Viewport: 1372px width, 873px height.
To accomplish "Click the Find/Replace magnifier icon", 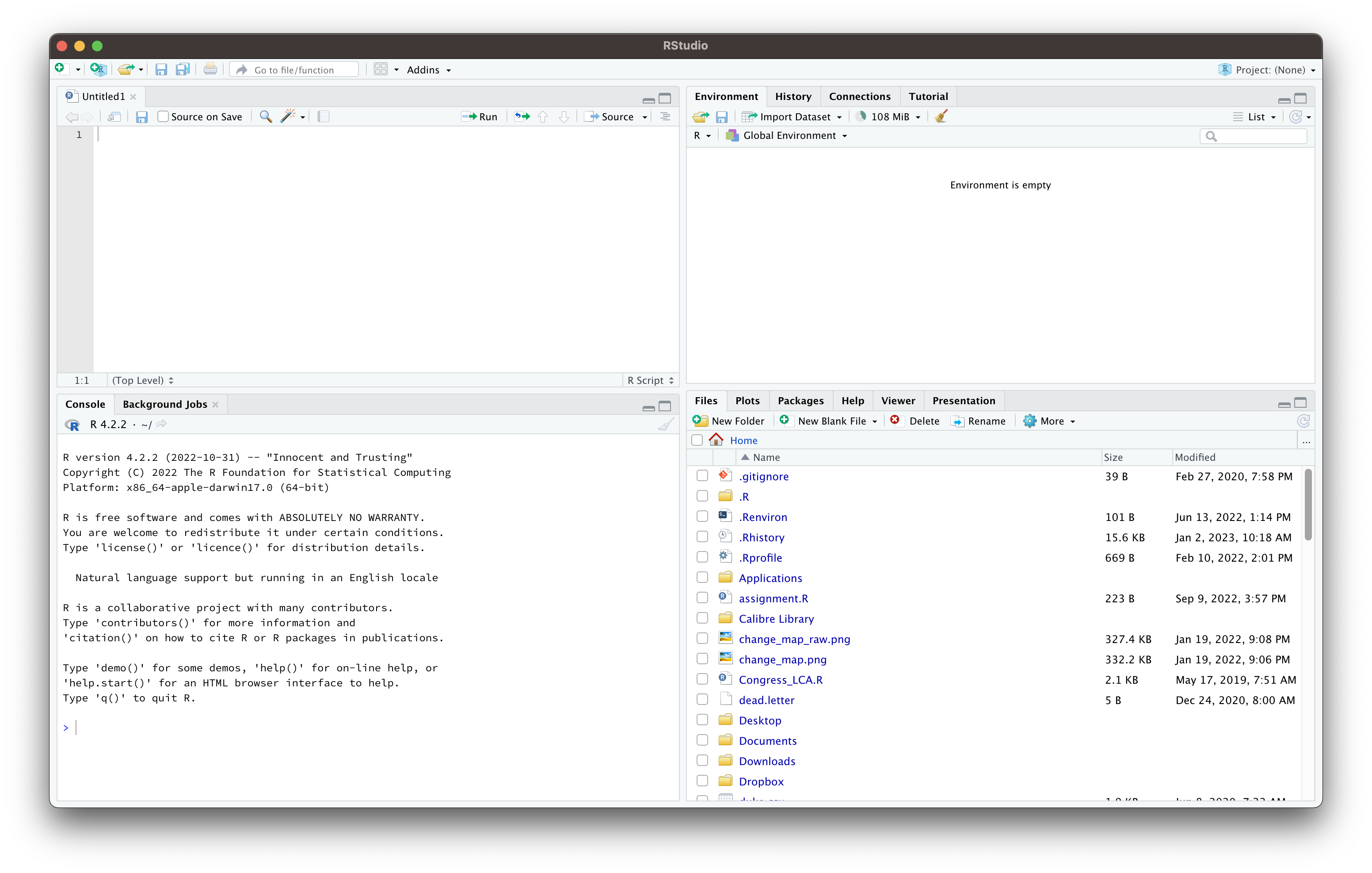I will coord(266,116).
